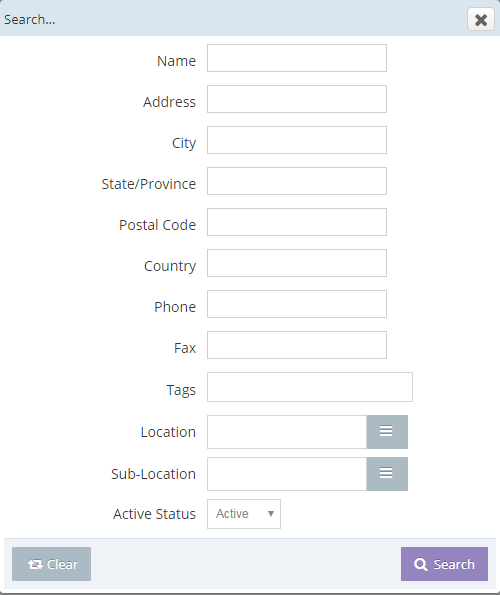Focus the Country input field
Screen dimensions: 500x595
[x=297, y=263]
